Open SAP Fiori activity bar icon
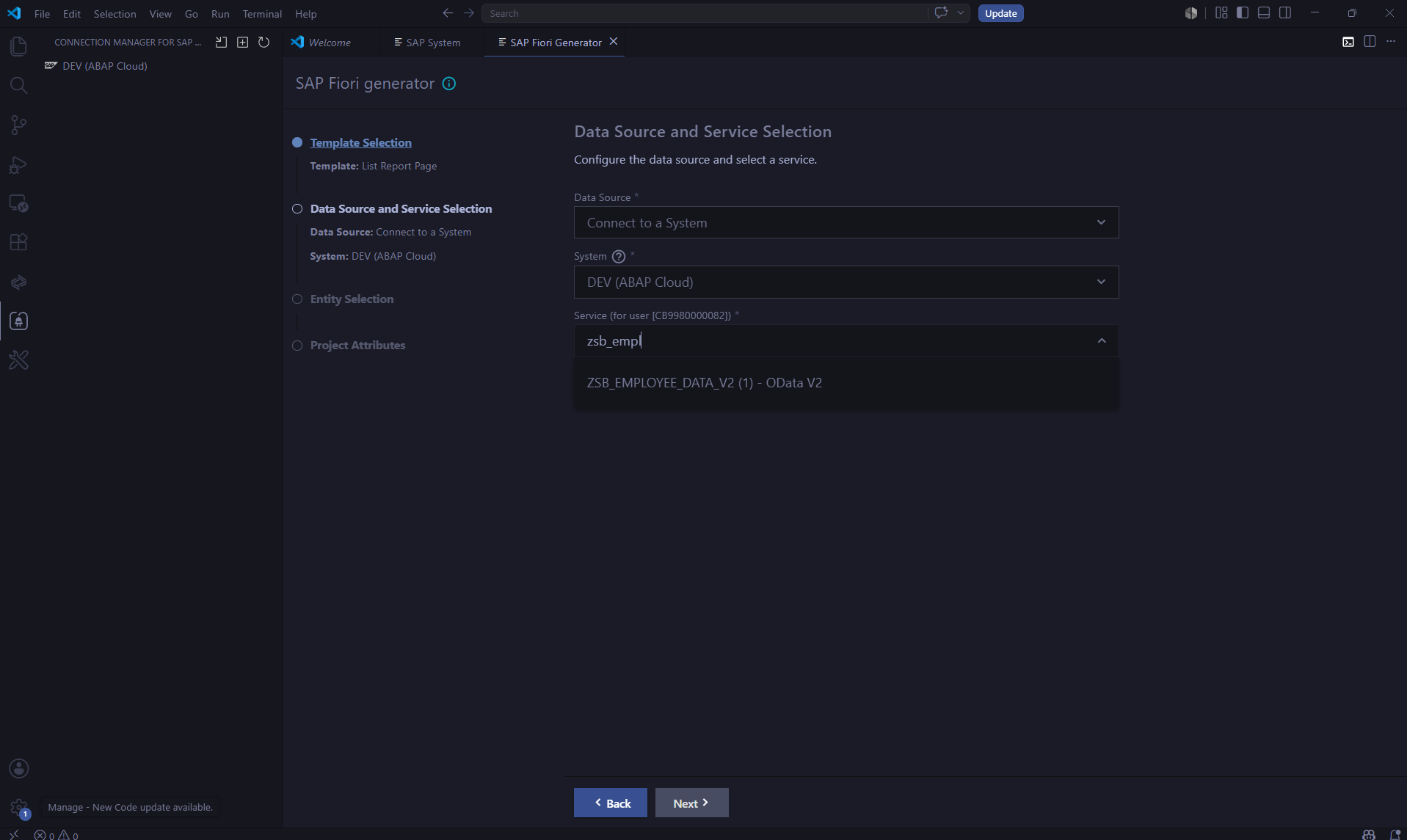This screenshot has width=1407, height=840. click(x=18, y=282)
